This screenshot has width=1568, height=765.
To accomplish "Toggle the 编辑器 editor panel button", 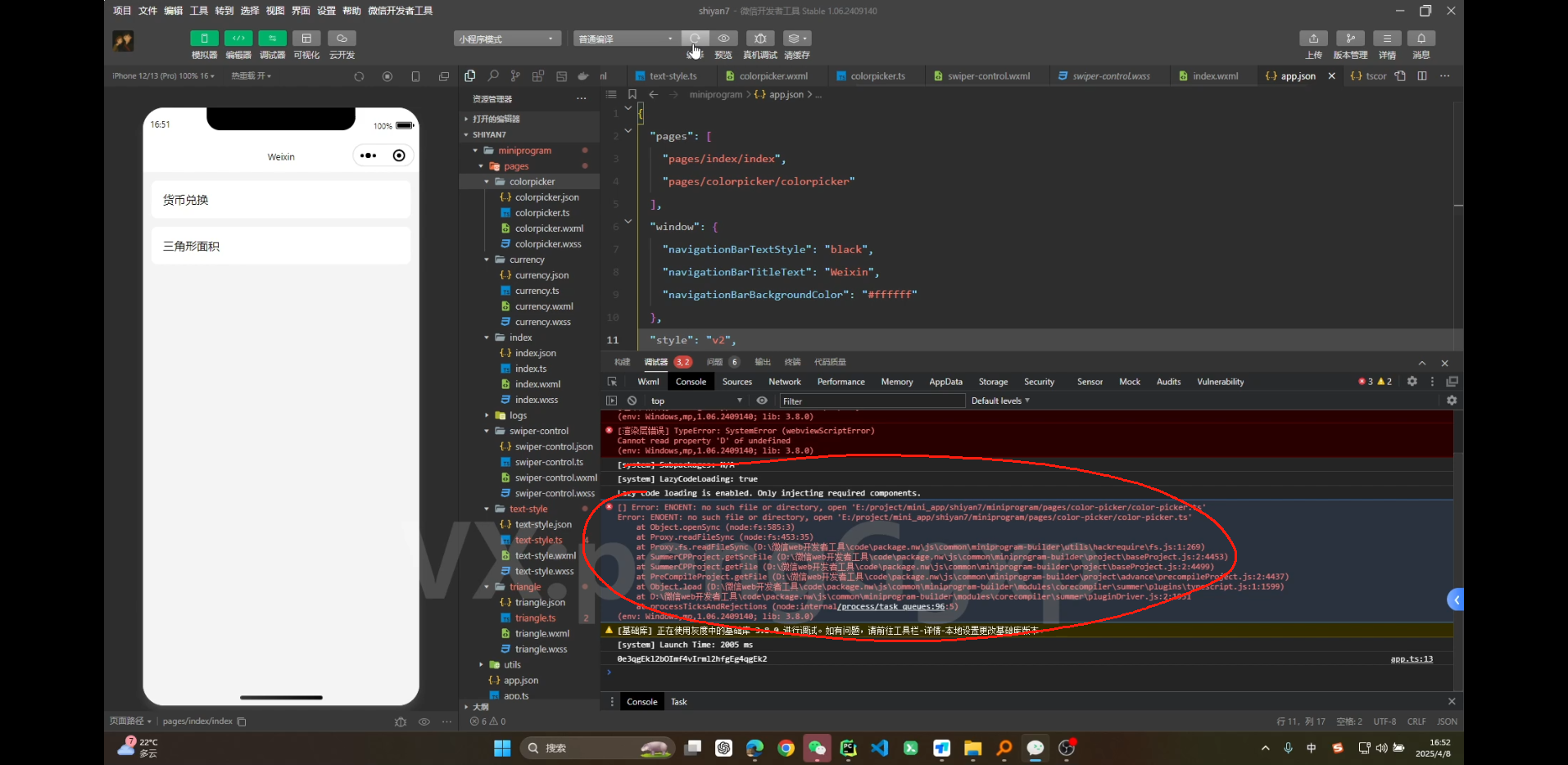I will point(238,38).
